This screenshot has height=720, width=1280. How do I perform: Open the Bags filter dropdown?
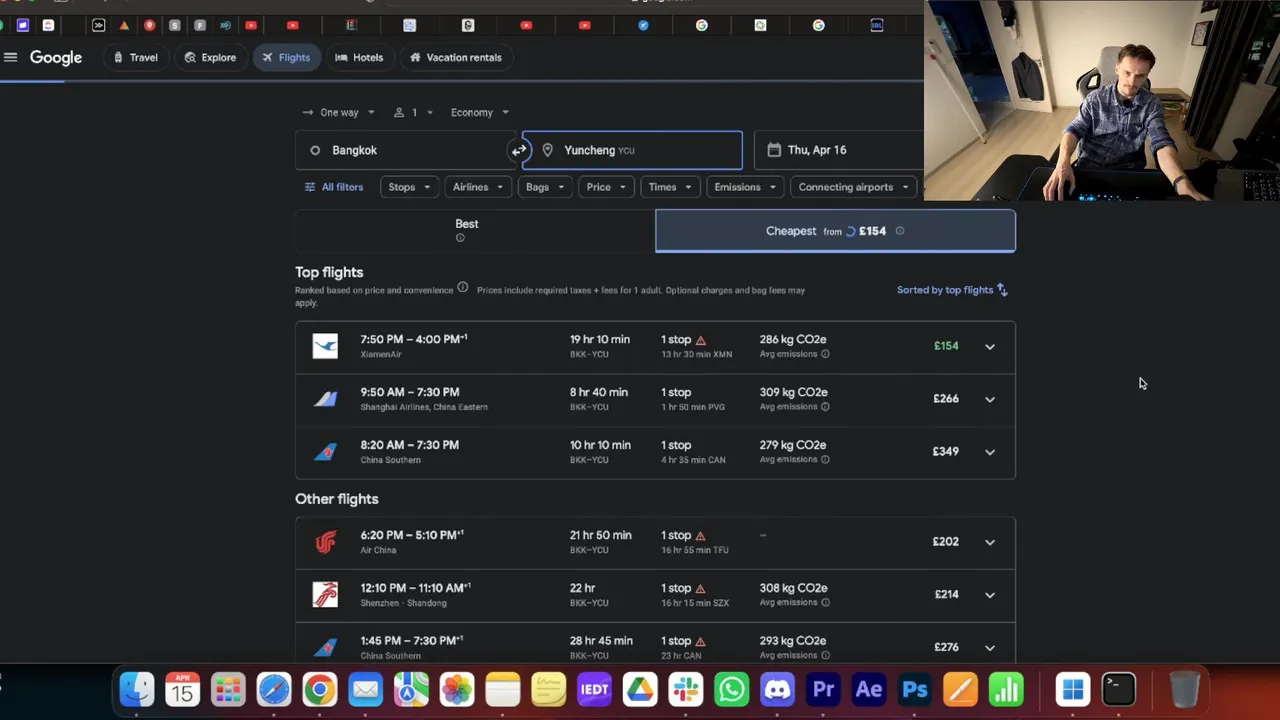(545, 187)
